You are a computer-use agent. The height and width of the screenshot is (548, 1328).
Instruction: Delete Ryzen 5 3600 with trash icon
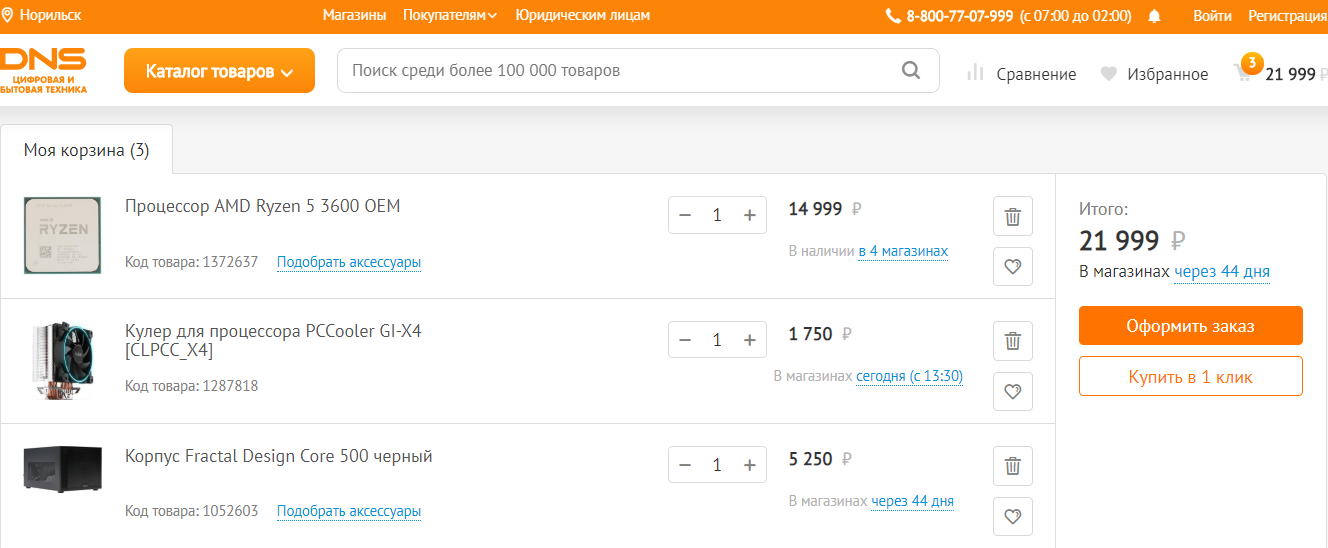1012,216
